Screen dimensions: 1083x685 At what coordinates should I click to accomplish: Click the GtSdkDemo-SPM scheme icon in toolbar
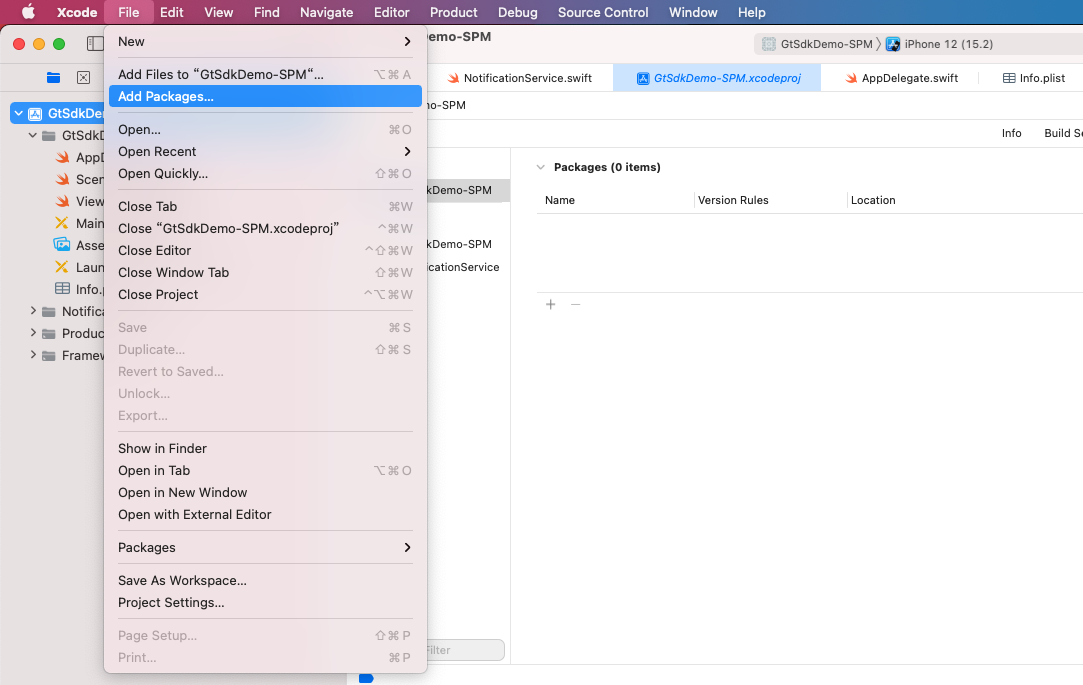click(769, 44)
